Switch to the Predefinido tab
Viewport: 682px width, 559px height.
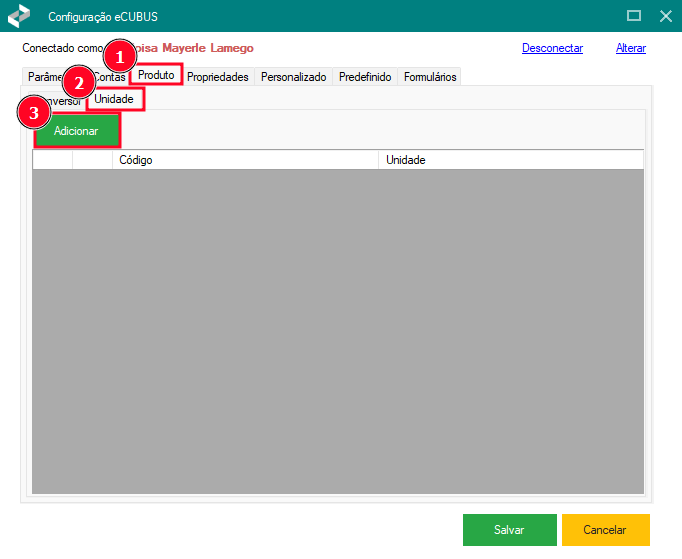click(x=365, y=77)
